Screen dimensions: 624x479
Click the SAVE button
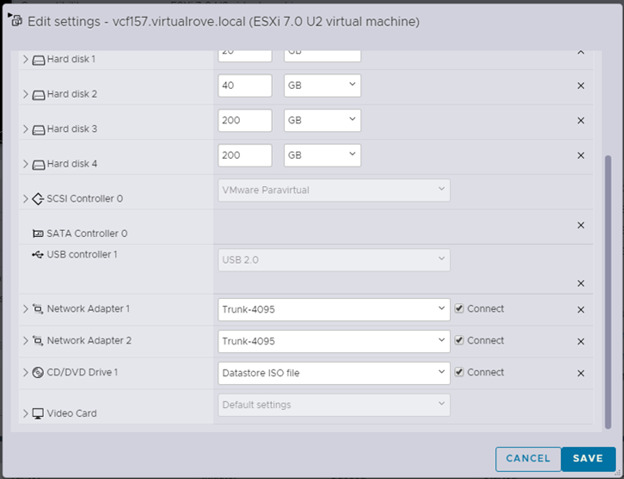(x=588, y=458)
